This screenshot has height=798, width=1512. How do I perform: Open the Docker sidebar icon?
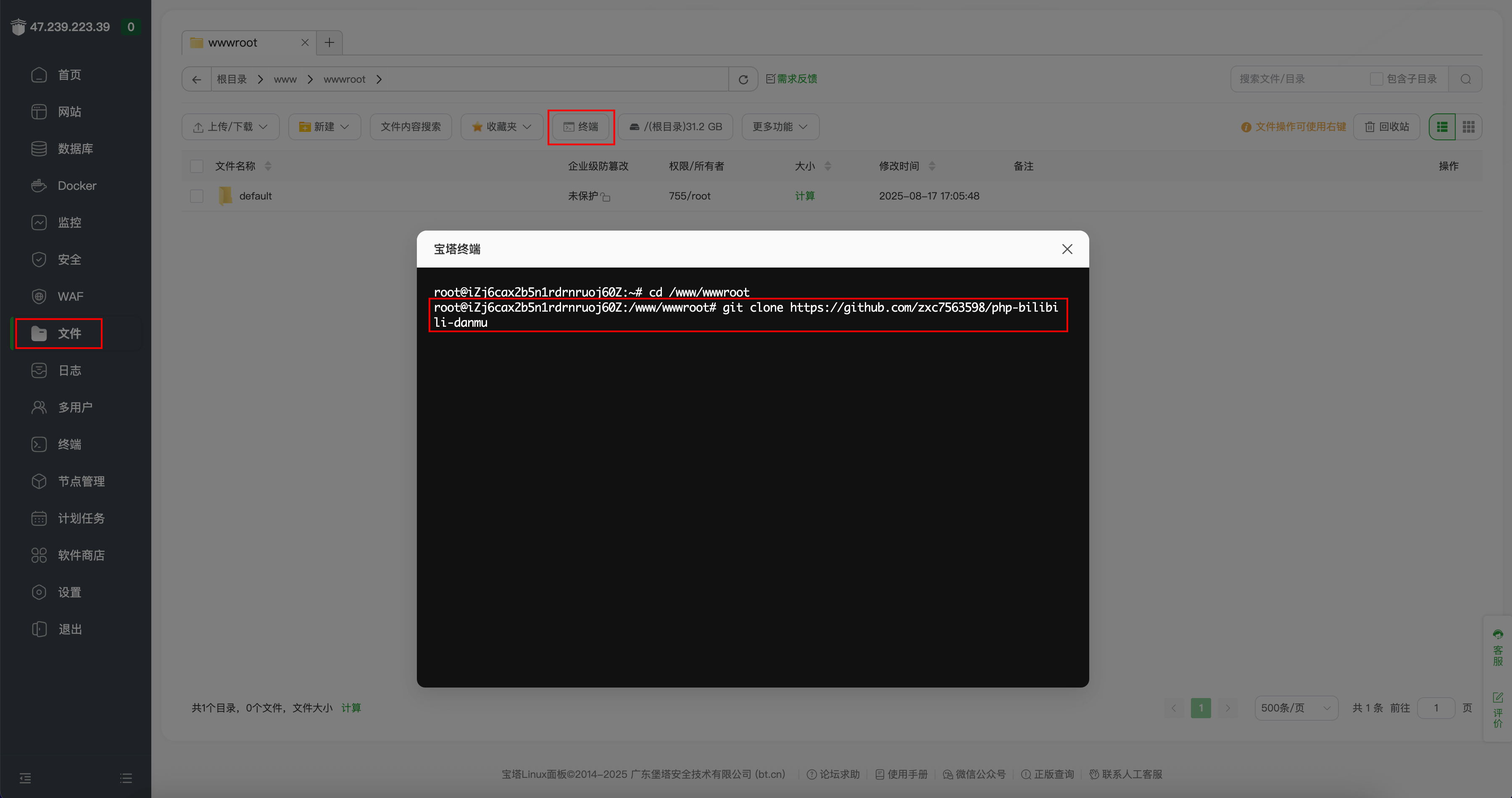point(39,185)
